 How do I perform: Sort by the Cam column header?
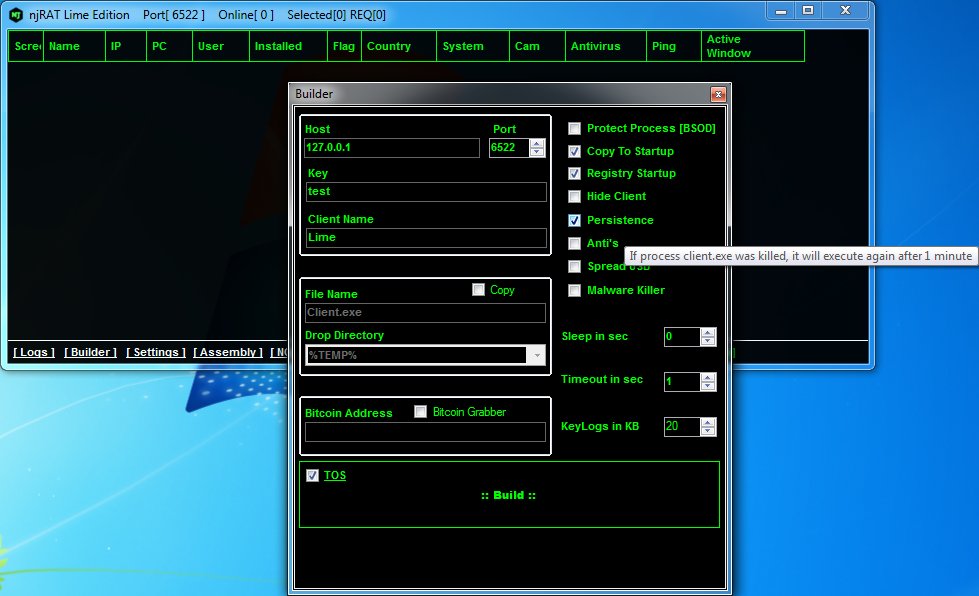coord(537,46)
